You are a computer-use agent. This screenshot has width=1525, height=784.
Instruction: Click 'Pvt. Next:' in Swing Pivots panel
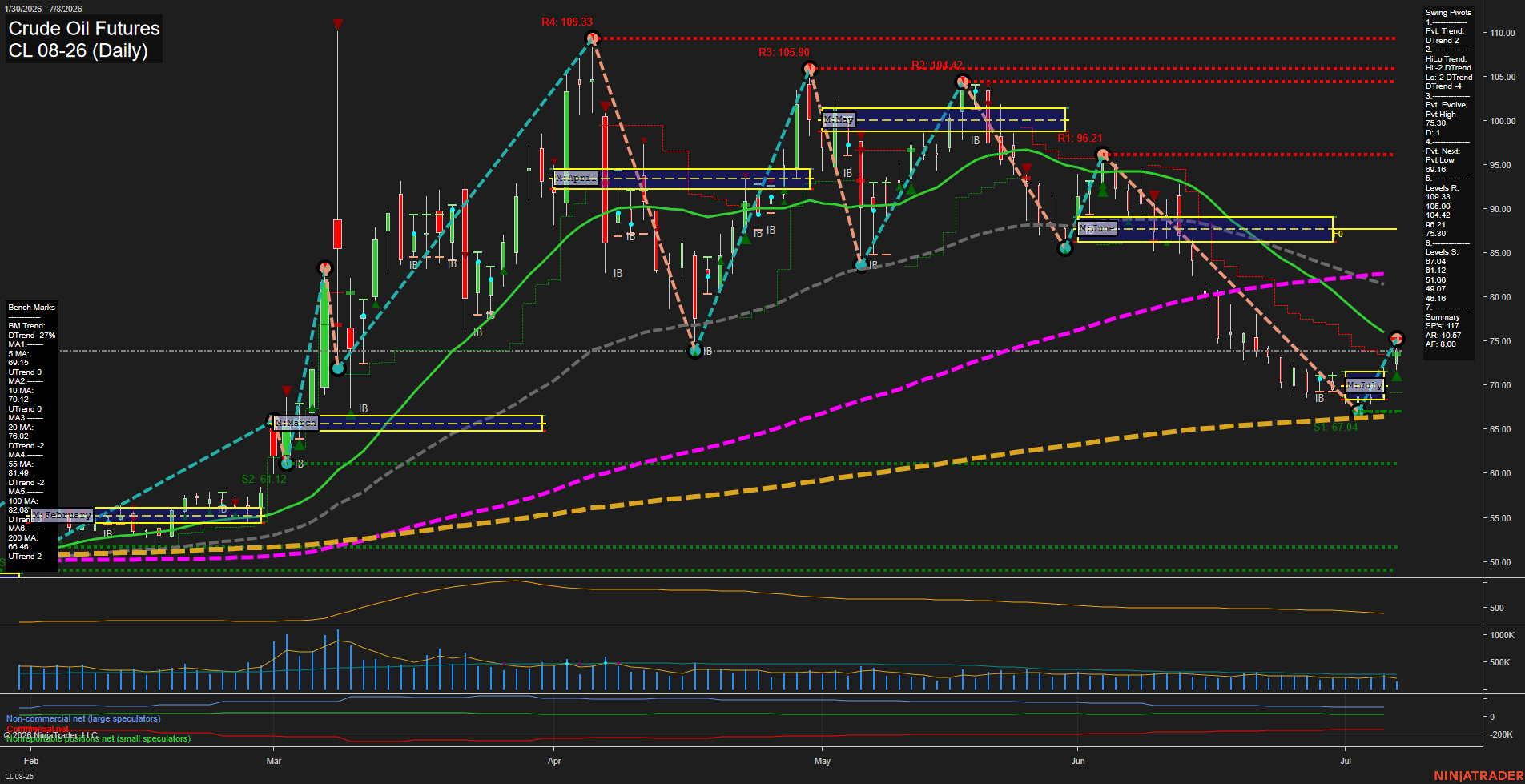[1443, 151]
